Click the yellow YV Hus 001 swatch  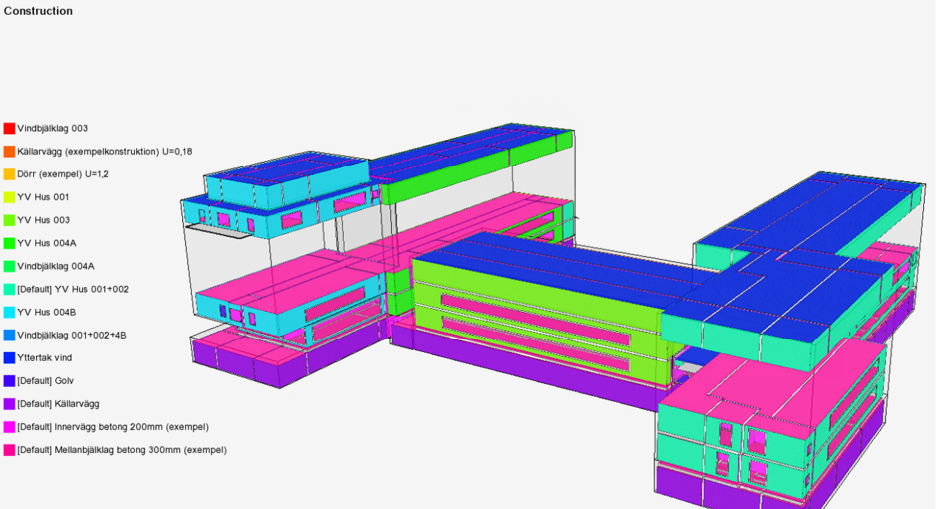9,197
